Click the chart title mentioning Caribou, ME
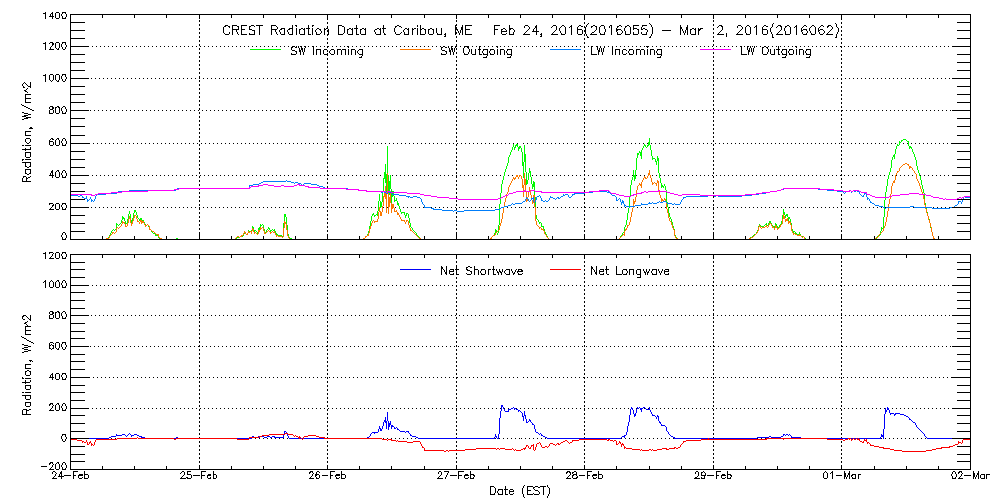1000x500 pixels. [x=530, y=31]
